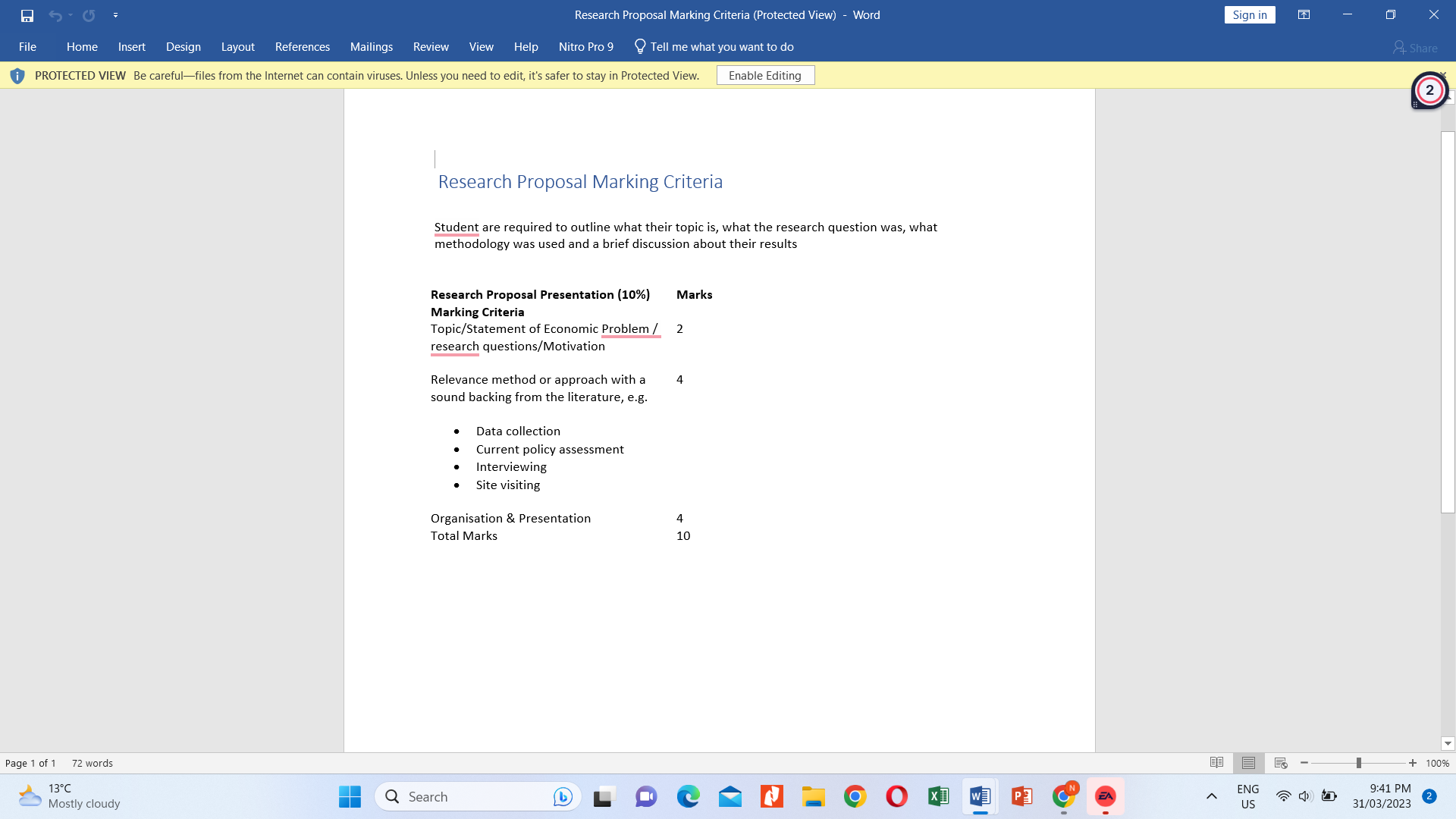Click the Save icon on Quick Access Toolbar
The height and width of the screenshot is (819, 1456).
click(28, 14)
